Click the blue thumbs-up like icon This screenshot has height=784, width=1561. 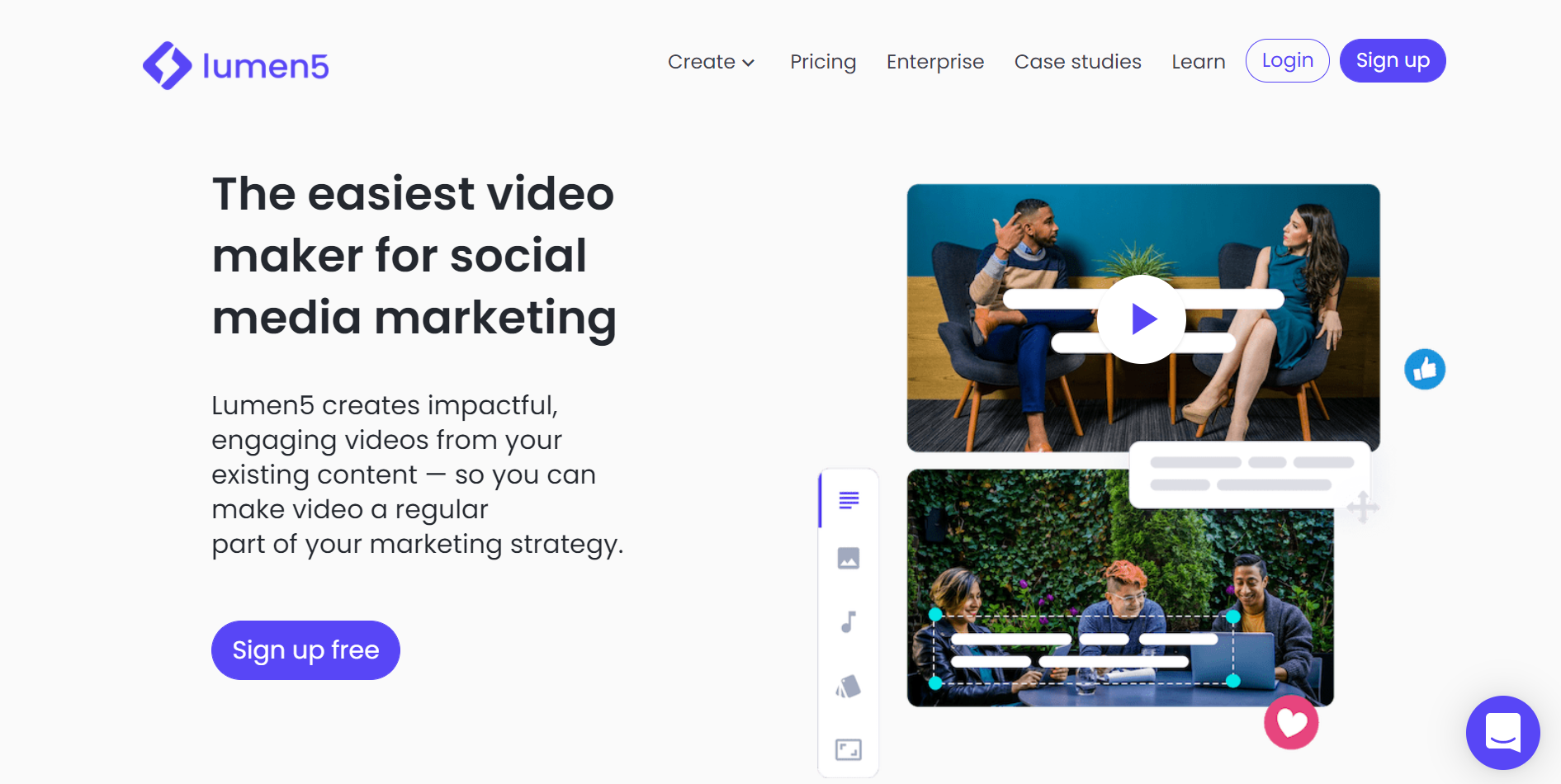(1425, 369)
